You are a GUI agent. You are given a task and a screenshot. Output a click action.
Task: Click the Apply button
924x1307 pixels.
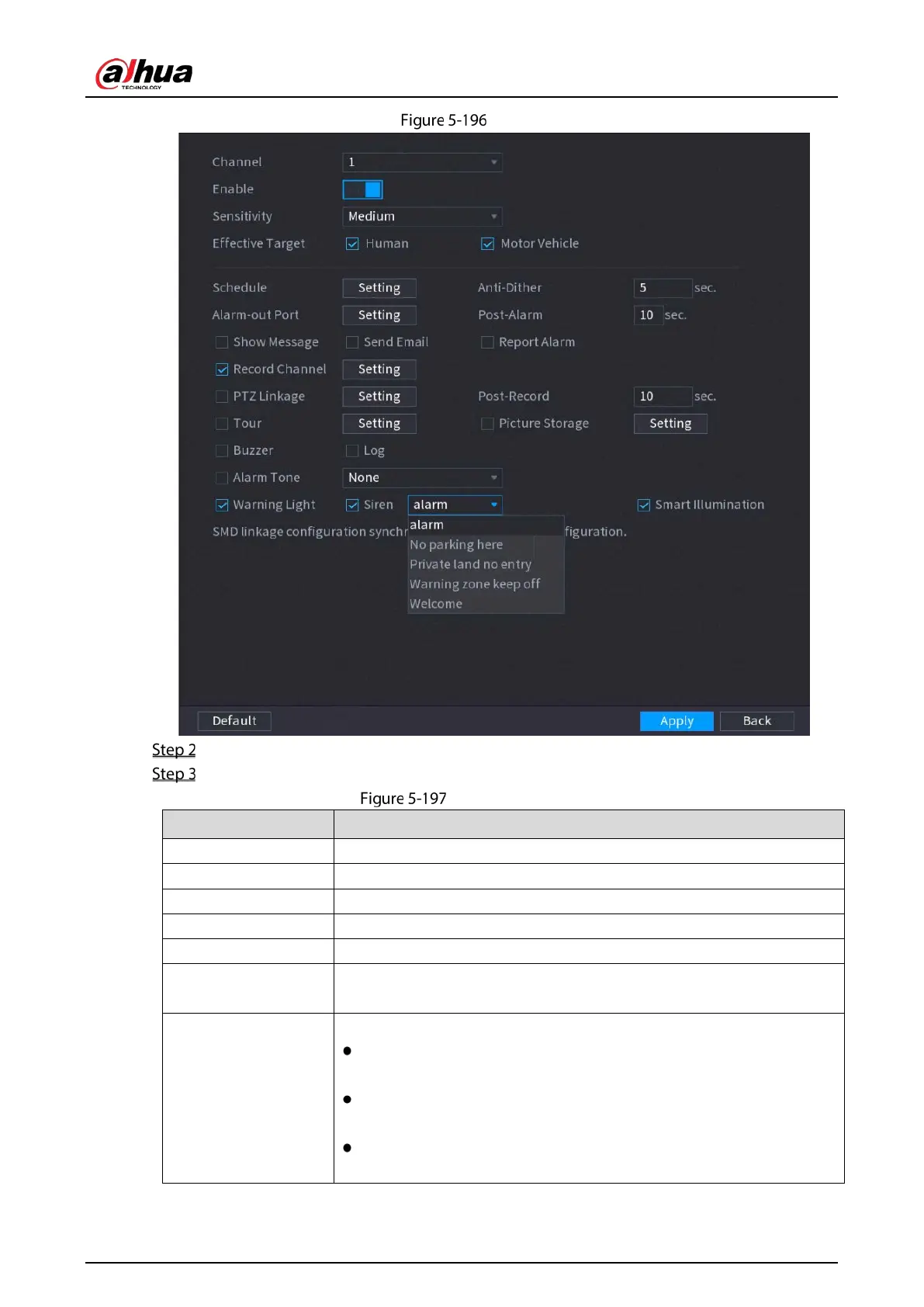point(677,721)
